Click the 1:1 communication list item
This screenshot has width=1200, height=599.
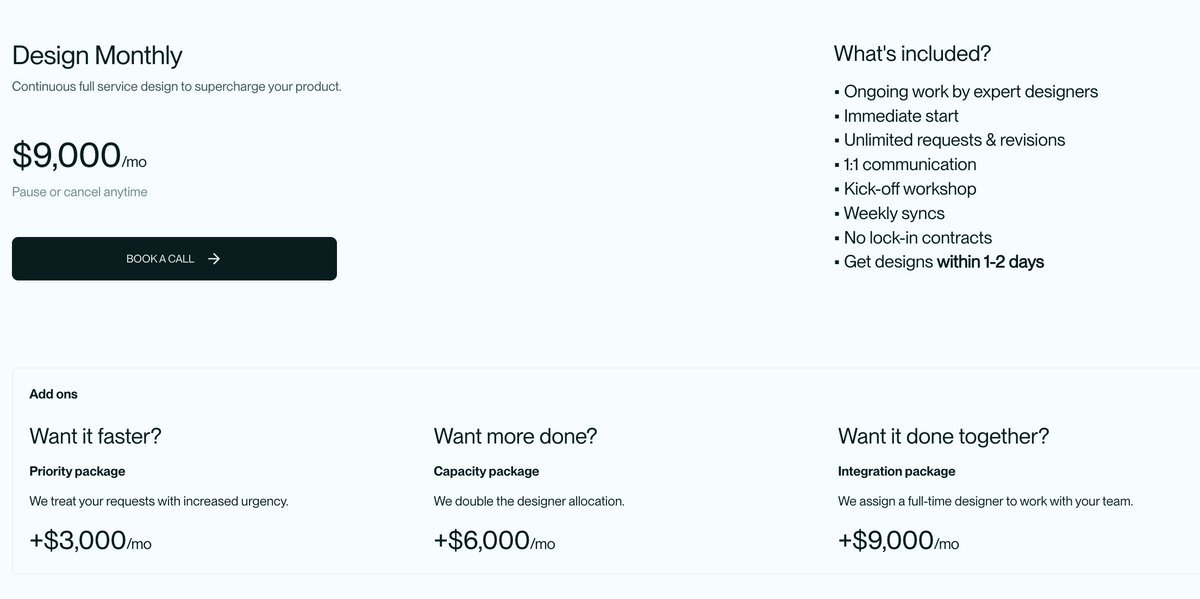(909, 165)
